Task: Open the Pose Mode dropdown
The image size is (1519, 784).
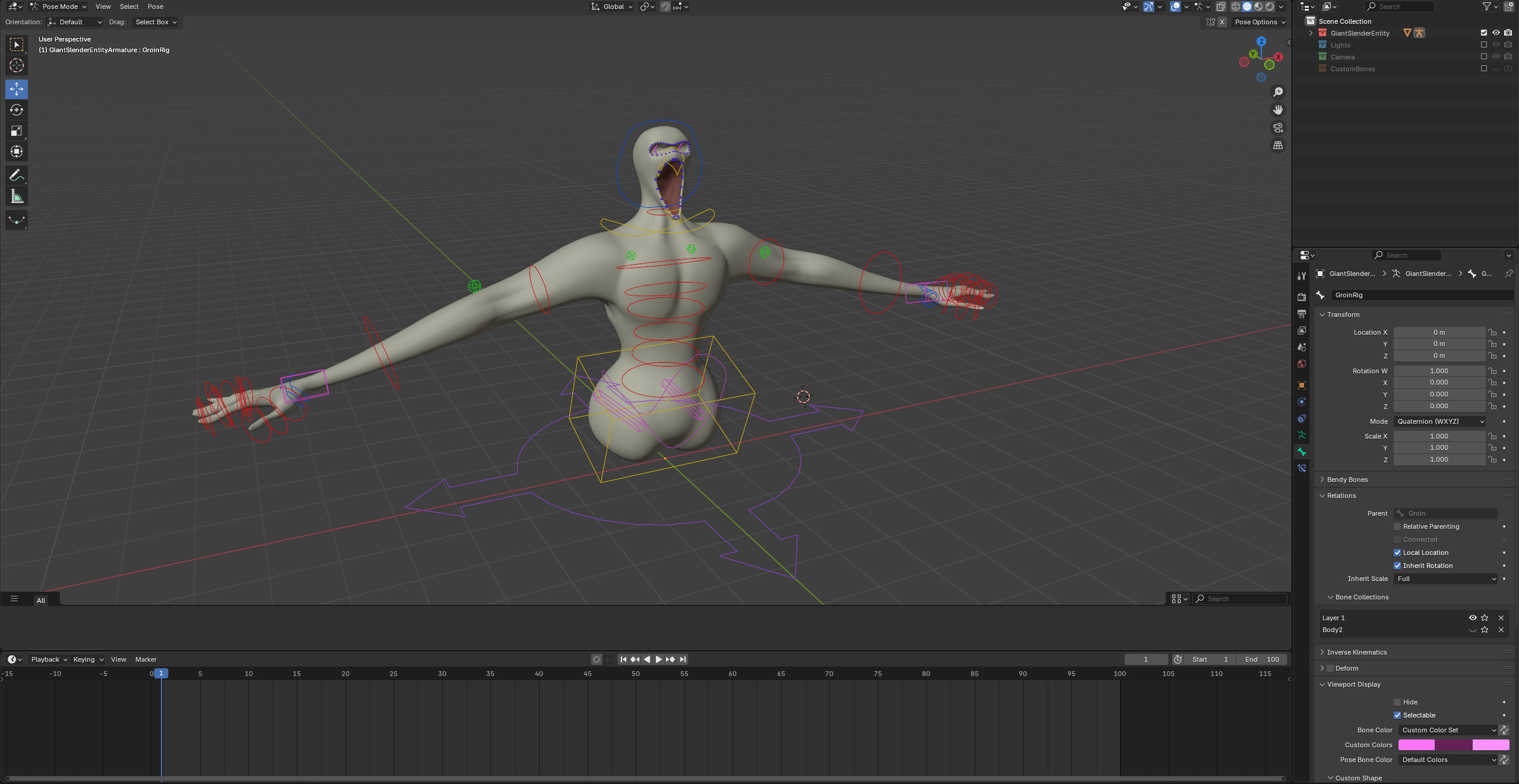Action: [59, 7]
